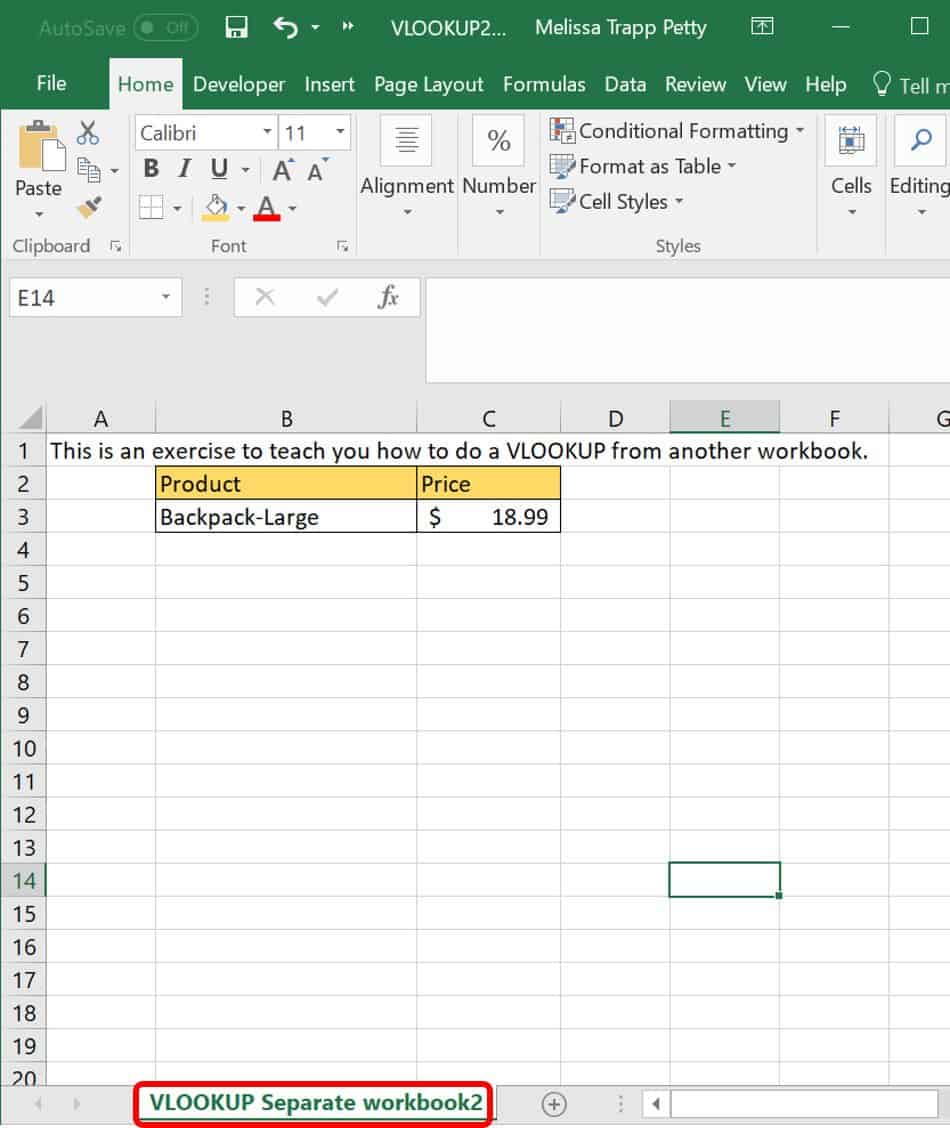The height and width of the screenshot is (1128, 950).
Task: Toggle Bold formatting
Action: (x=151, y=169)
